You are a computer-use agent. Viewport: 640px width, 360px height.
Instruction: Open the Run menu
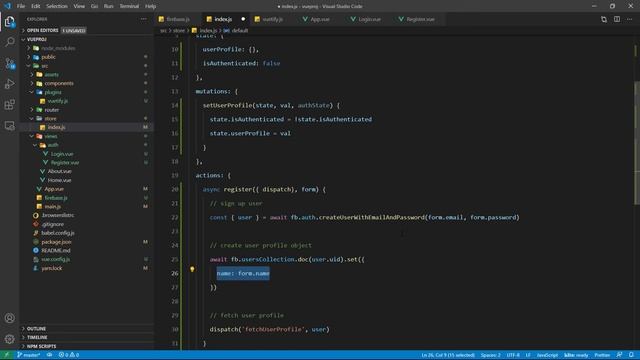(109, 6)
